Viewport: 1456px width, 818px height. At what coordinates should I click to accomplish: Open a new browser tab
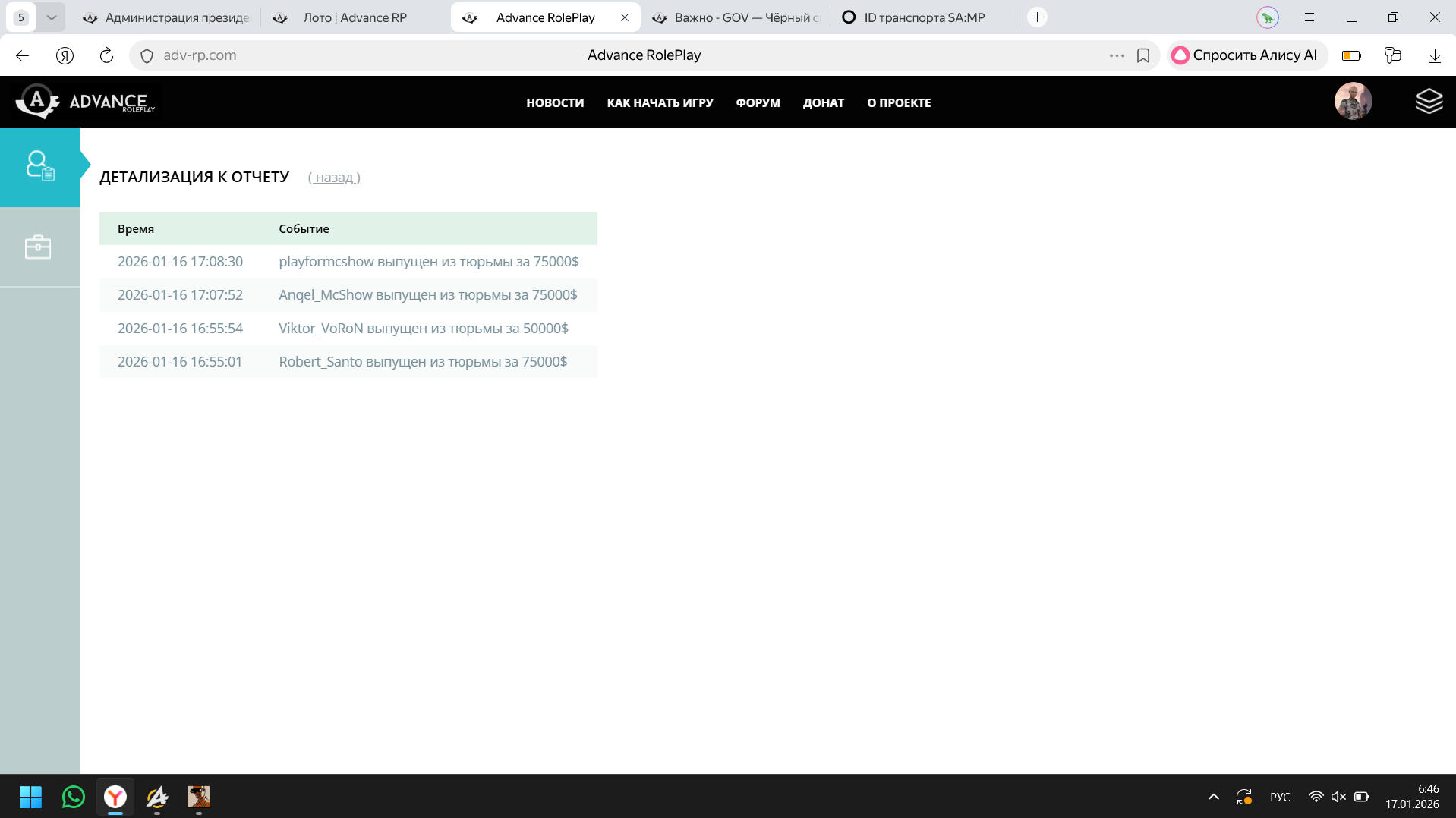(1037, 17)
